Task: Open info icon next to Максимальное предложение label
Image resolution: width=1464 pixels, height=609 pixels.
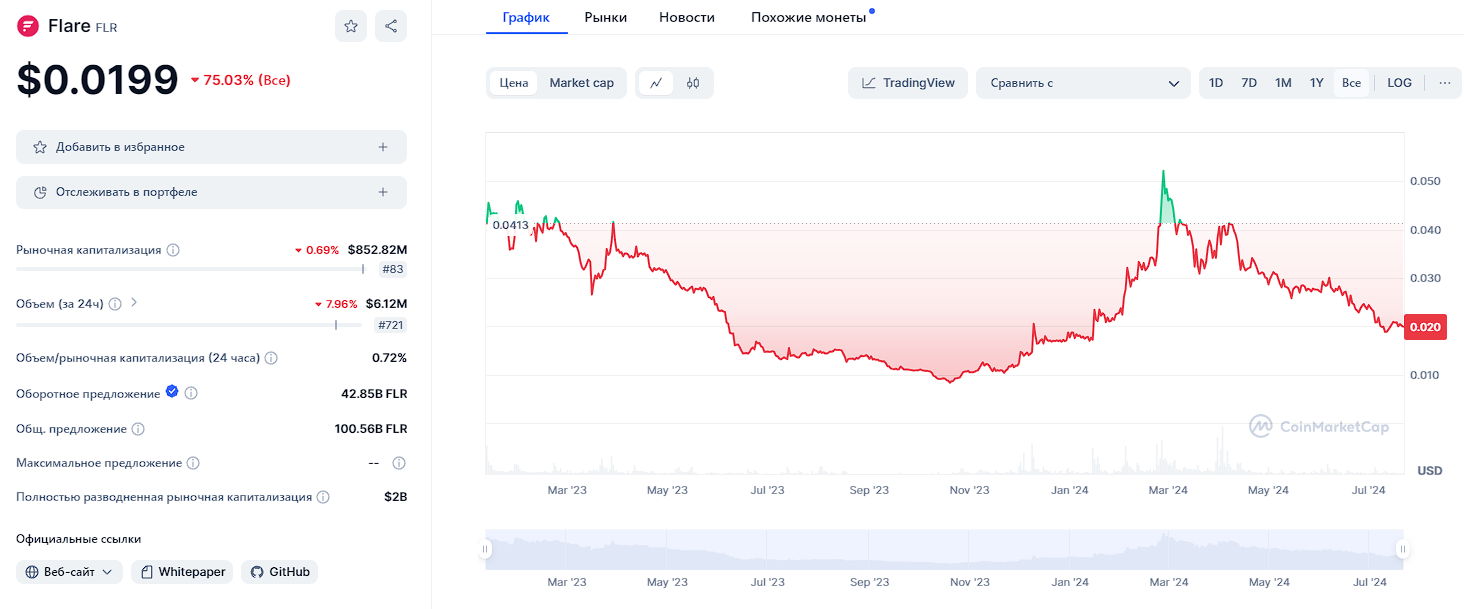Action: (x=193, y=463)
